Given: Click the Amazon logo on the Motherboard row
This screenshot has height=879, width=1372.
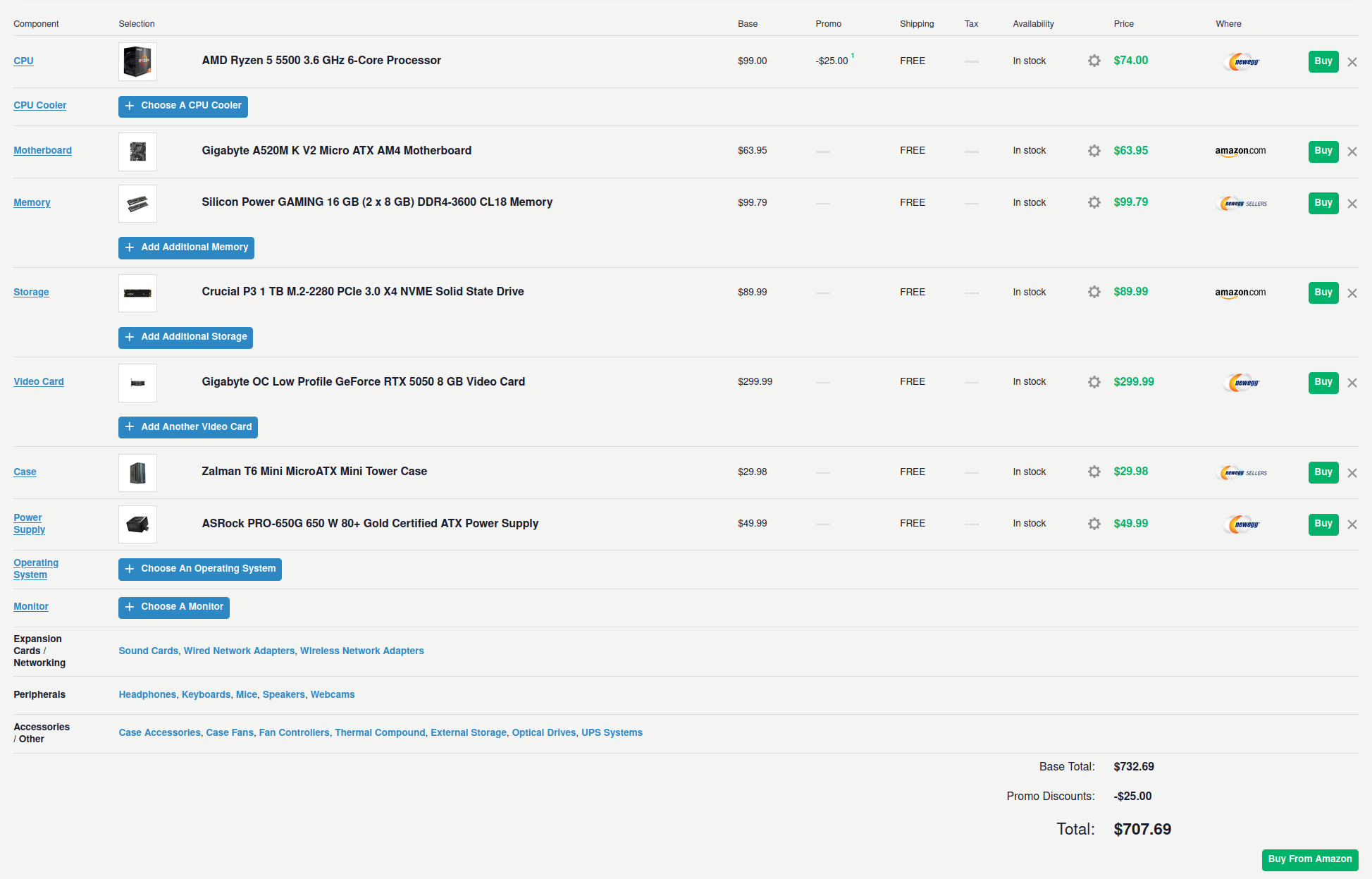Looking at the screenshot, I should point(1240,151).
